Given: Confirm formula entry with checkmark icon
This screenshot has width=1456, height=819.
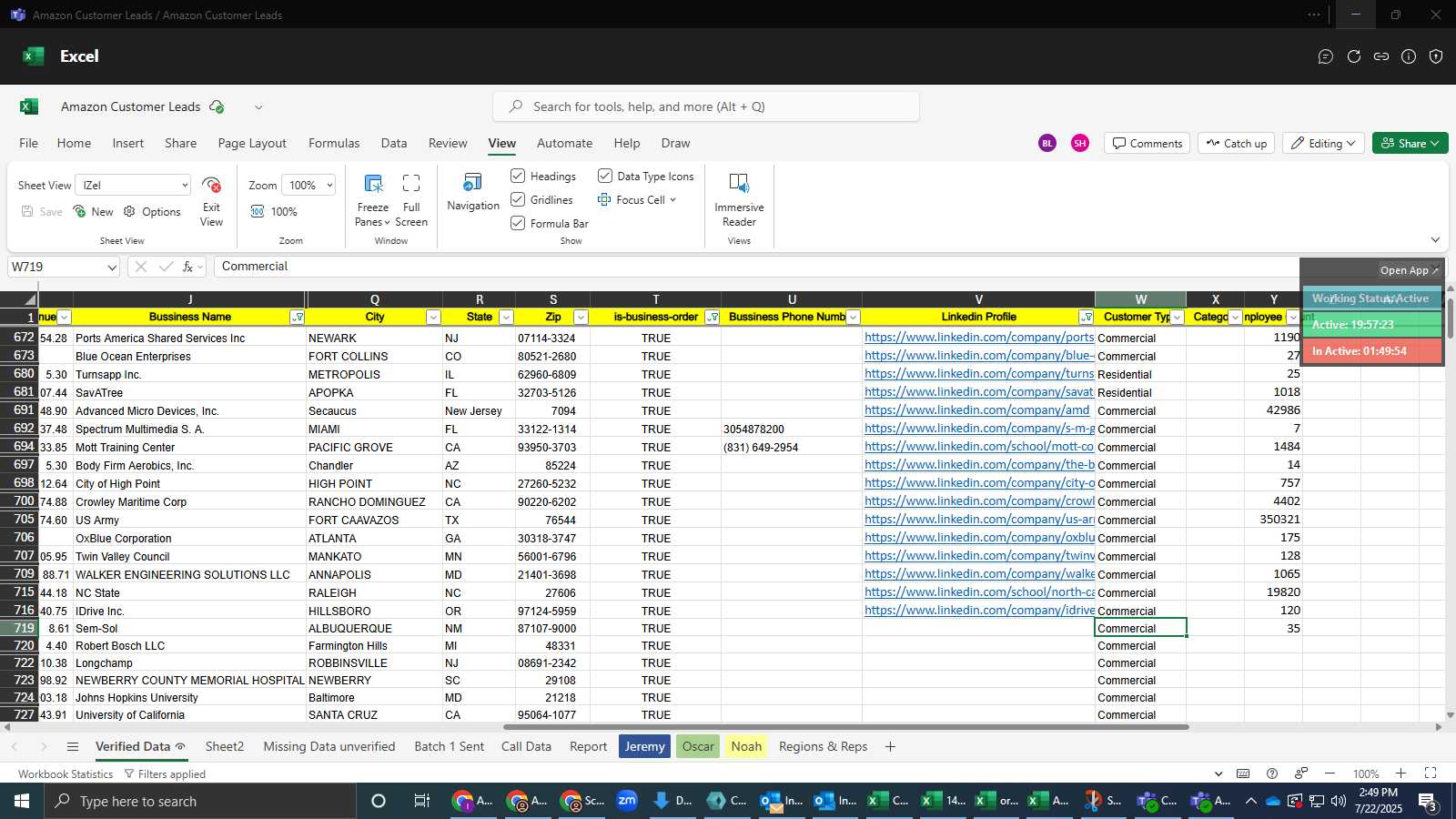Looking at the screenshot, I should pyautogui.click(x=166, y=267).
